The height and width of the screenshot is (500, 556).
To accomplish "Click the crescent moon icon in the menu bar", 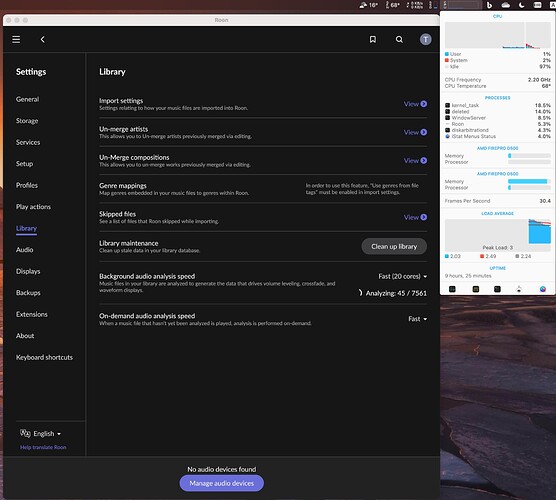I will click(522, 5).
